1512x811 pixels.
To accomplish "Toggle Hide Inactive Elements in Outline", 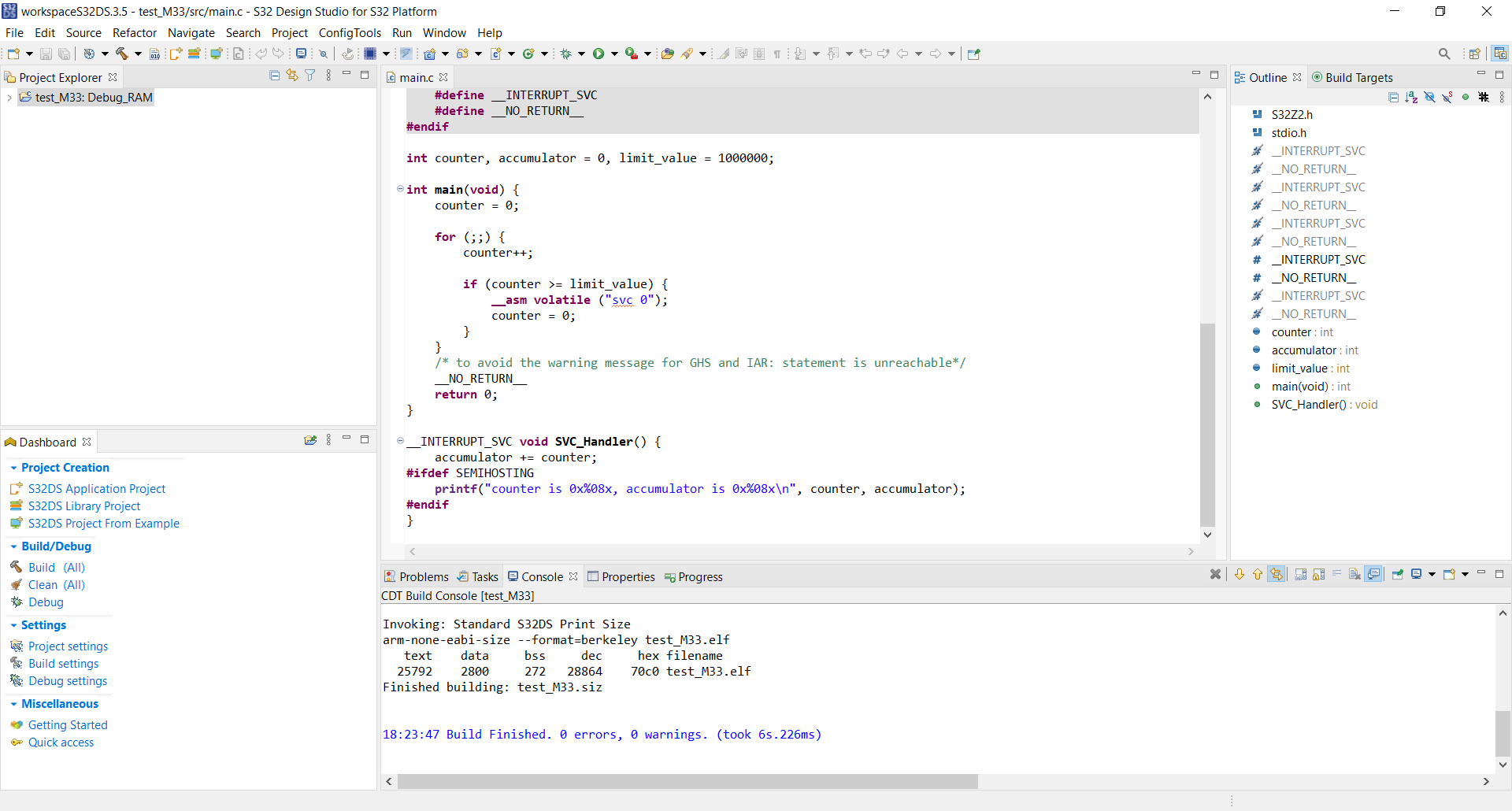I will click(x=1484, y=97).
